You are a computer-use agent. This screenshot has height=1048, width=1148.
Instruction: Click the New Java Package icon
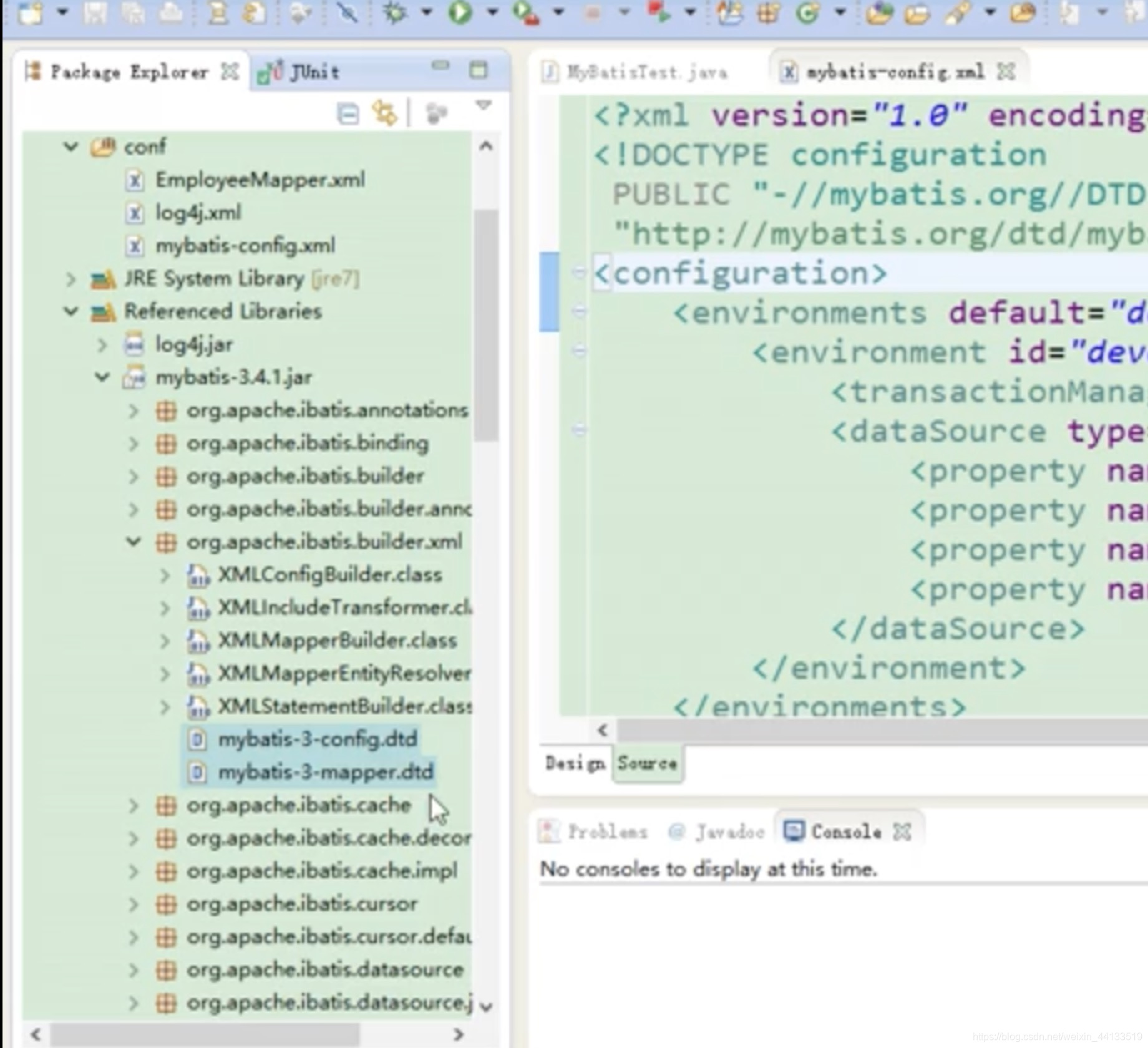coord(768,12)
